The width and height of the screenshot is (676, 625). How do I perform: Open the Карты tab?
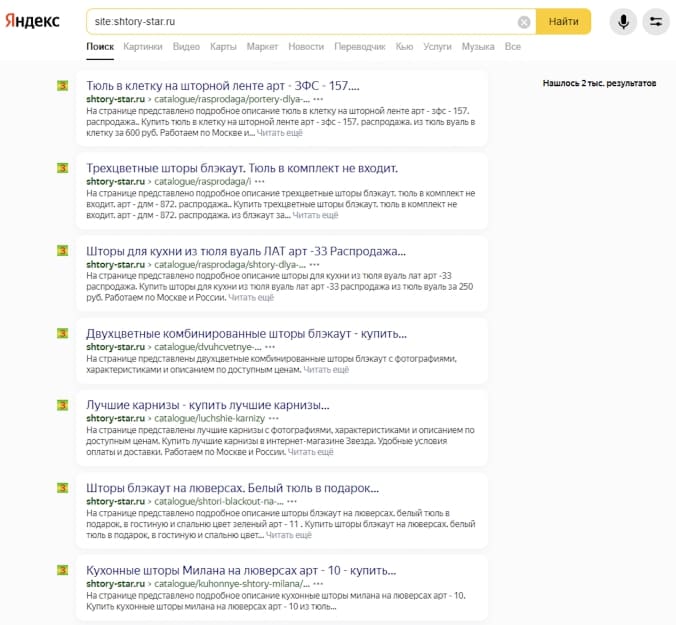(223, 47)
